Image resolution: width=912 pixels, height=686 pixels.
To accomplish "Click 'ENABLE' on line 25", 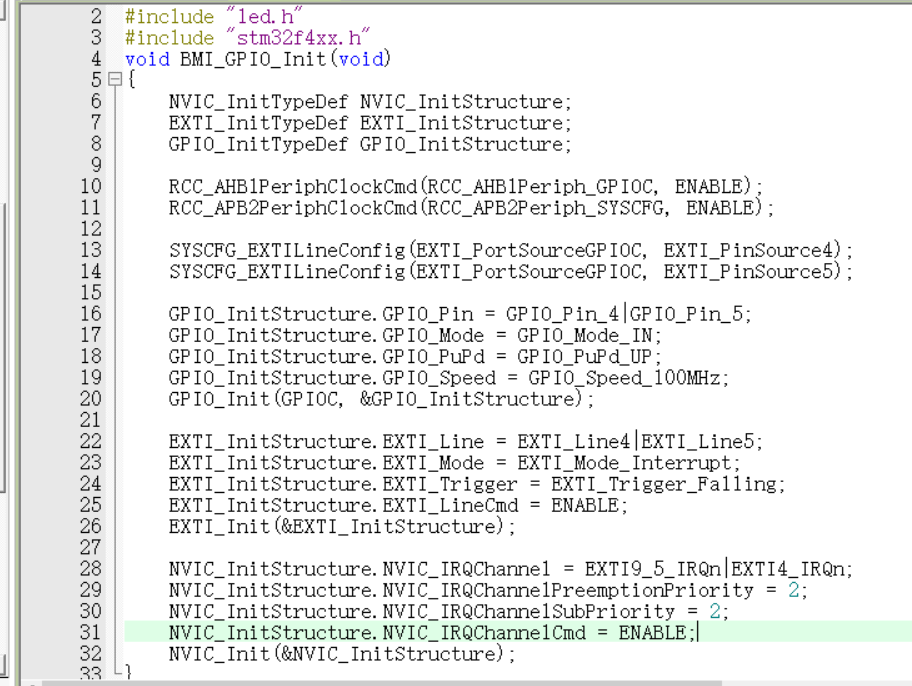I will pos(585,506).
